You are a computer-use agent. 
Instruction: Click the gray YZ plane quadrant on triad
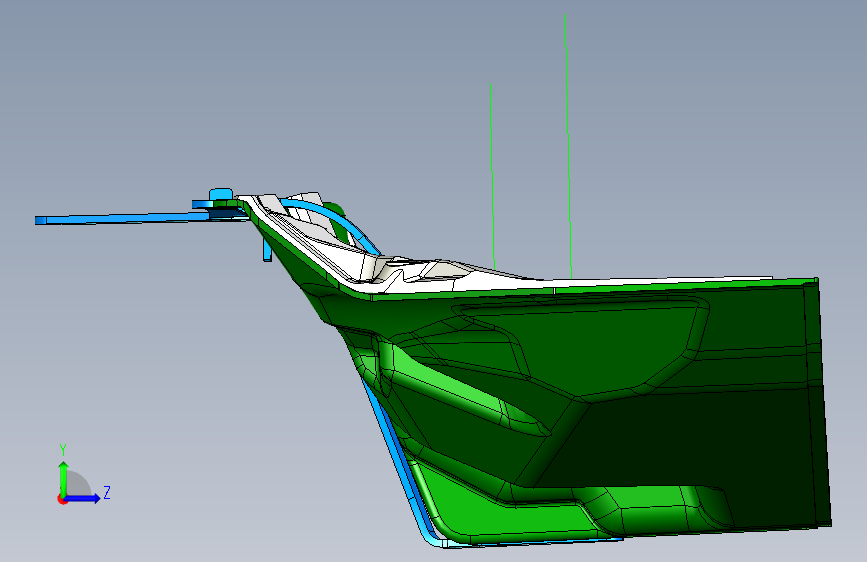click(x=79, y=484)
